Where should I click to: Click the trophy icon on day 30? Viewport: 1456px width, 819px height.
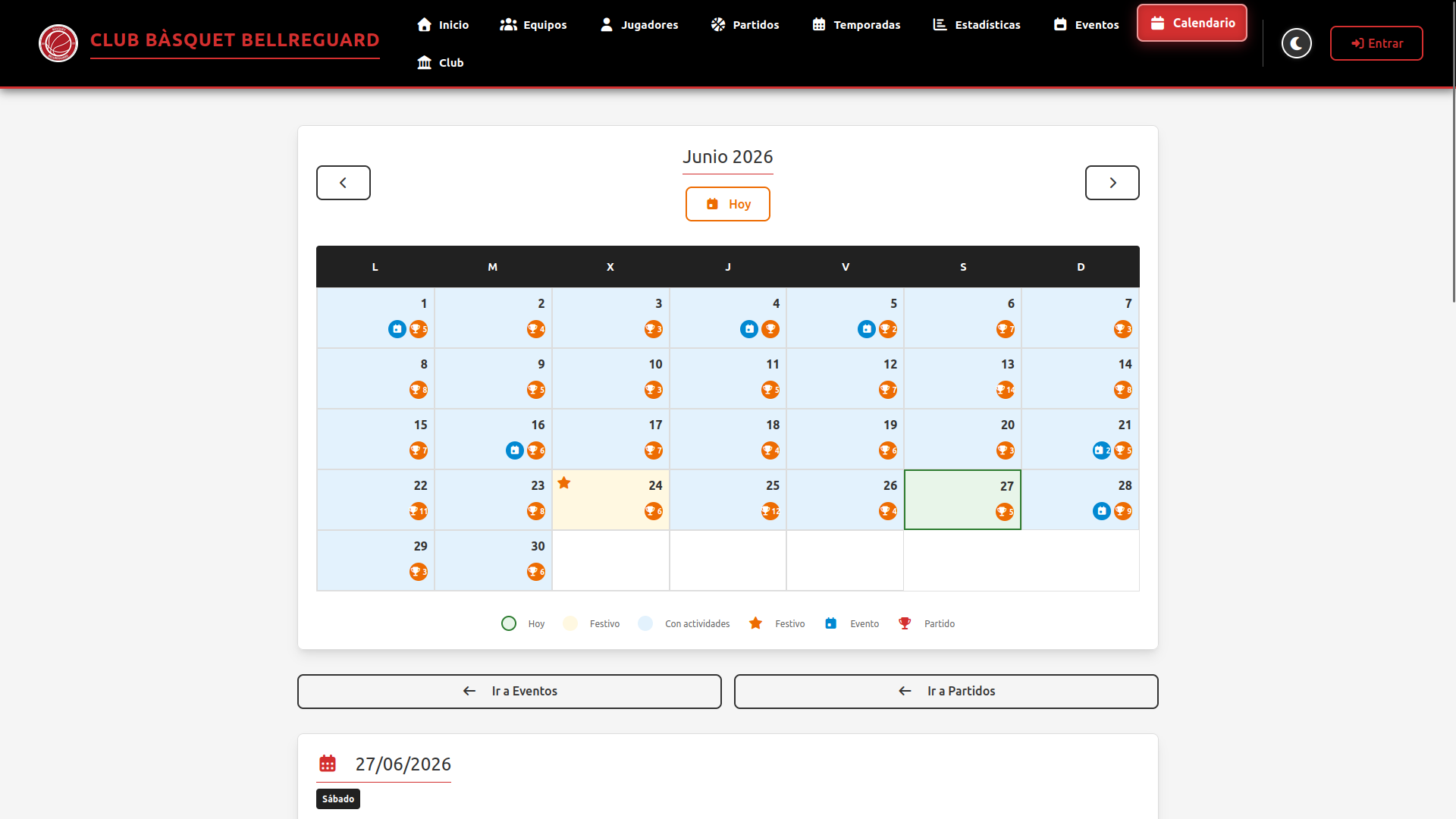coord(536,572)
